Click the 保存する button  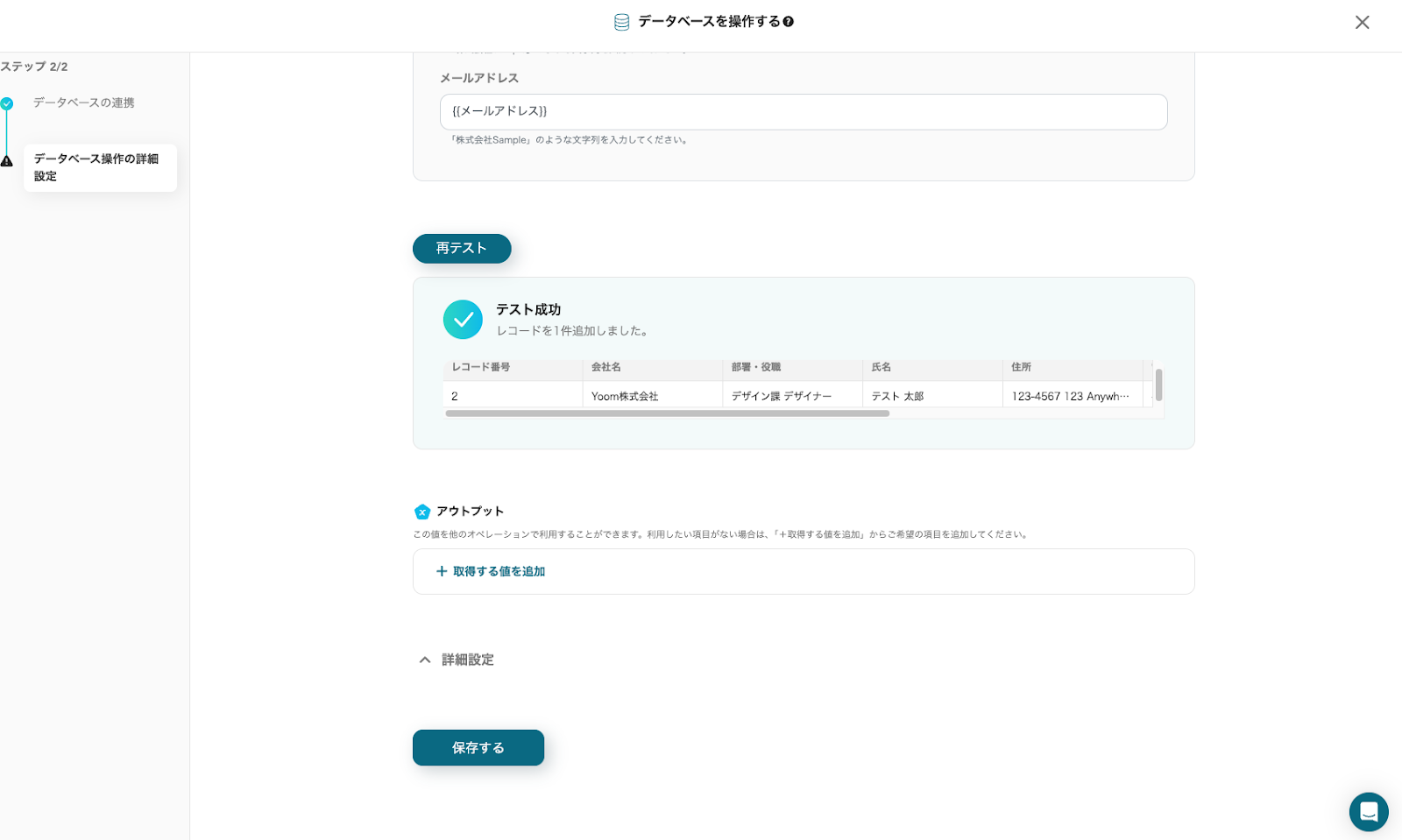[478, 747]
